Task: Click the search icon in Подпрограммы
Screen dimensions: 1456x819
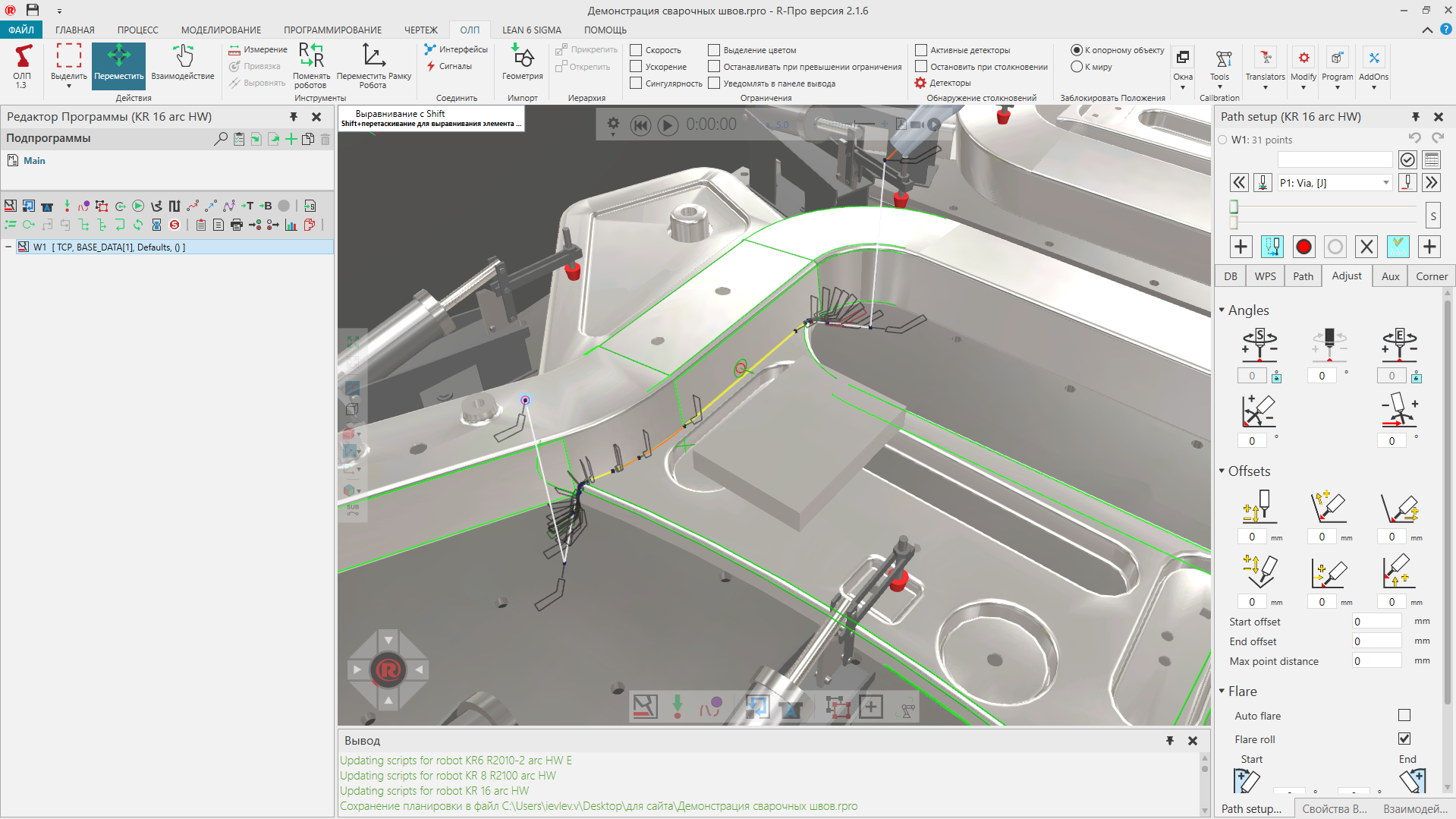Action: [x=221, y=139]
